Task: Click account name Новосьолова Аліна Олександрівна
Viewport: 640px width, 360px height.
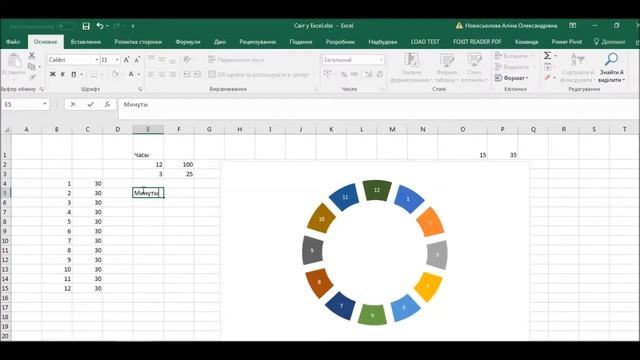Action: 511,26
